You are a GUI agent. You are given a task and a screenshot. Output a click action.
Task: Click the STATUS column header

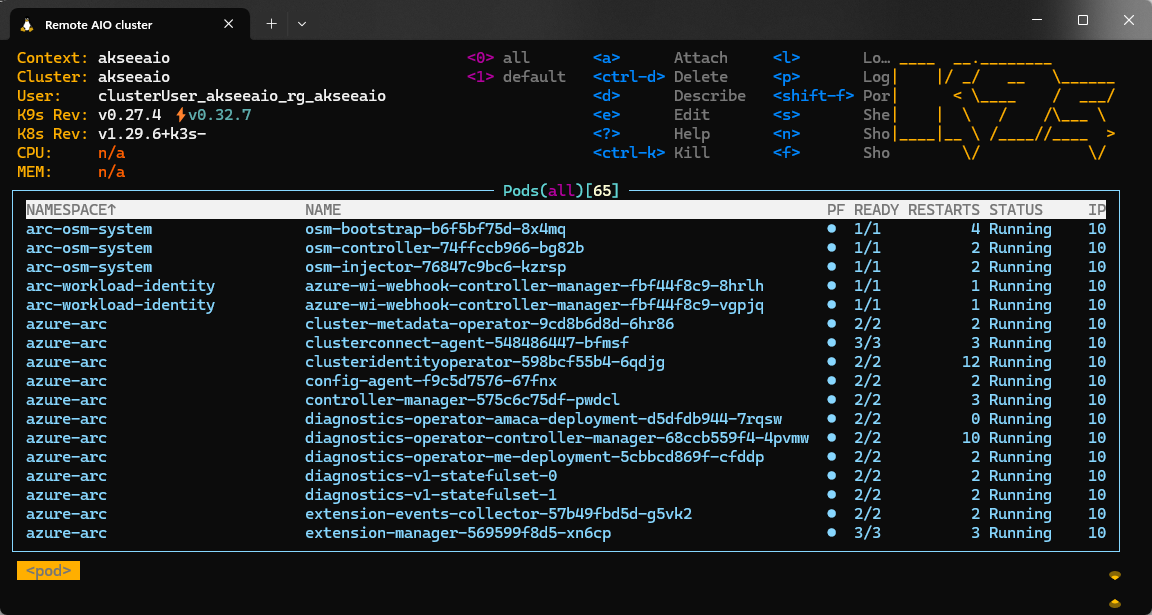pyautogui.click(x=1016, y=209)
